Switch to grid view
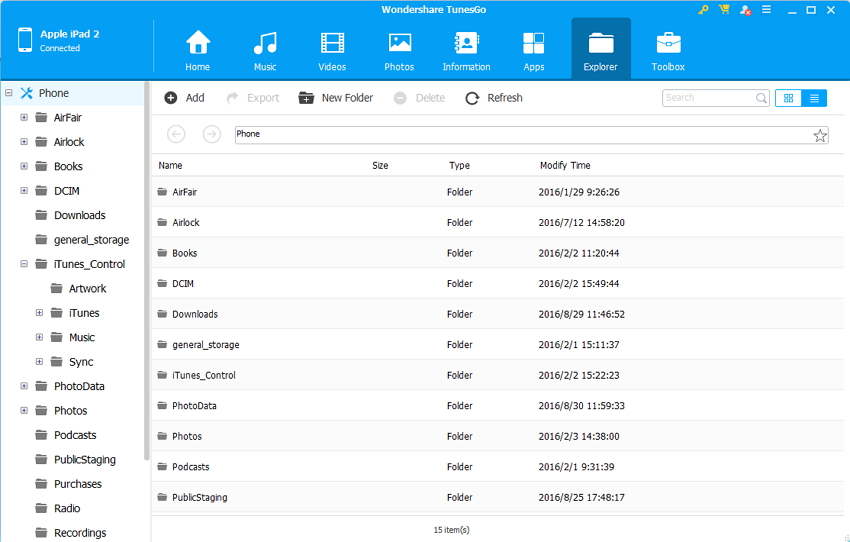Viewport: 850px width, 542px height. (788, 98)
